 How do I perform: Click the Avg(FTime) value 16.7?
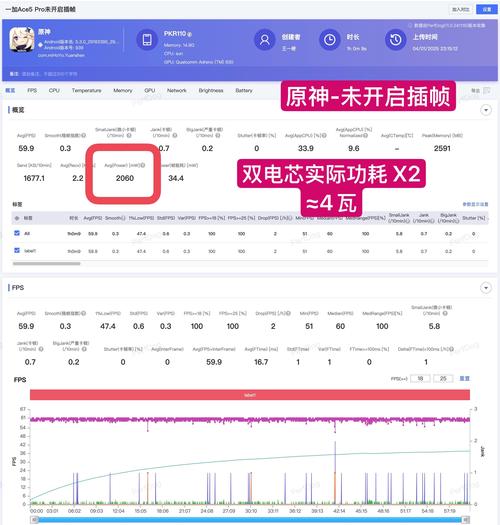click(261, 362)
